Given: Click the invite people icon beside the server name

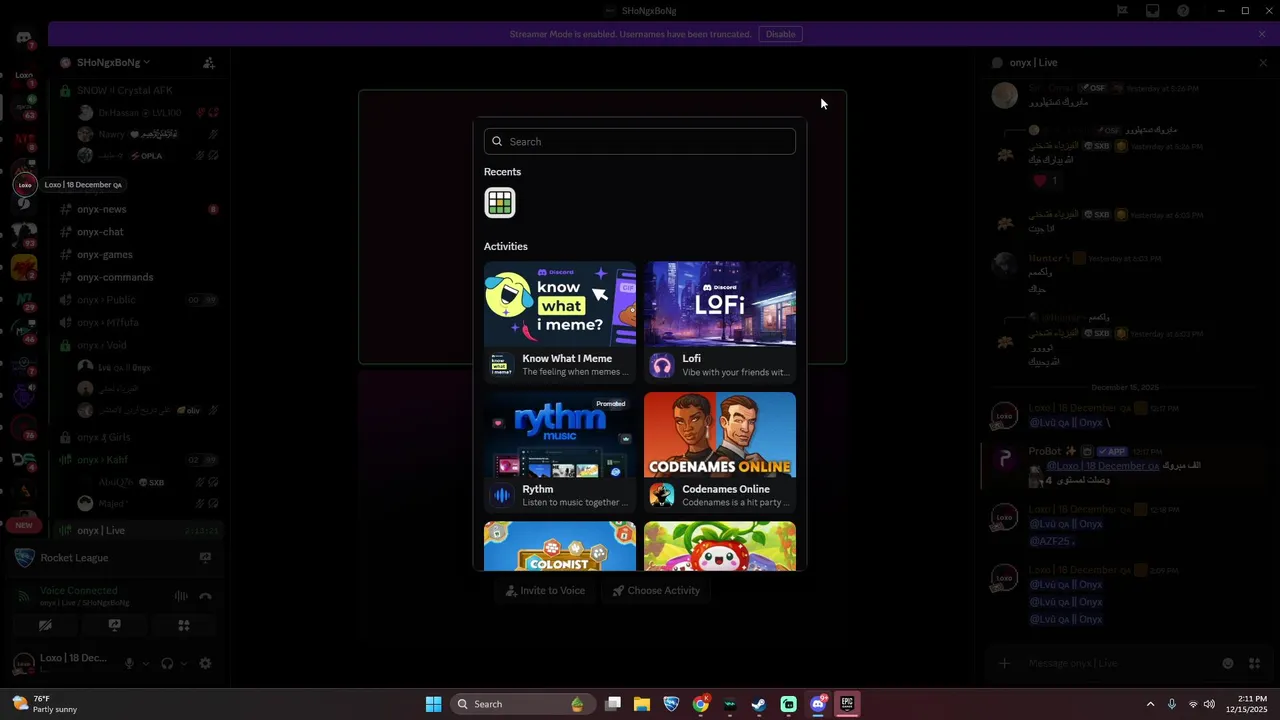Looking at the screenshot, I should tap(209, 62).
